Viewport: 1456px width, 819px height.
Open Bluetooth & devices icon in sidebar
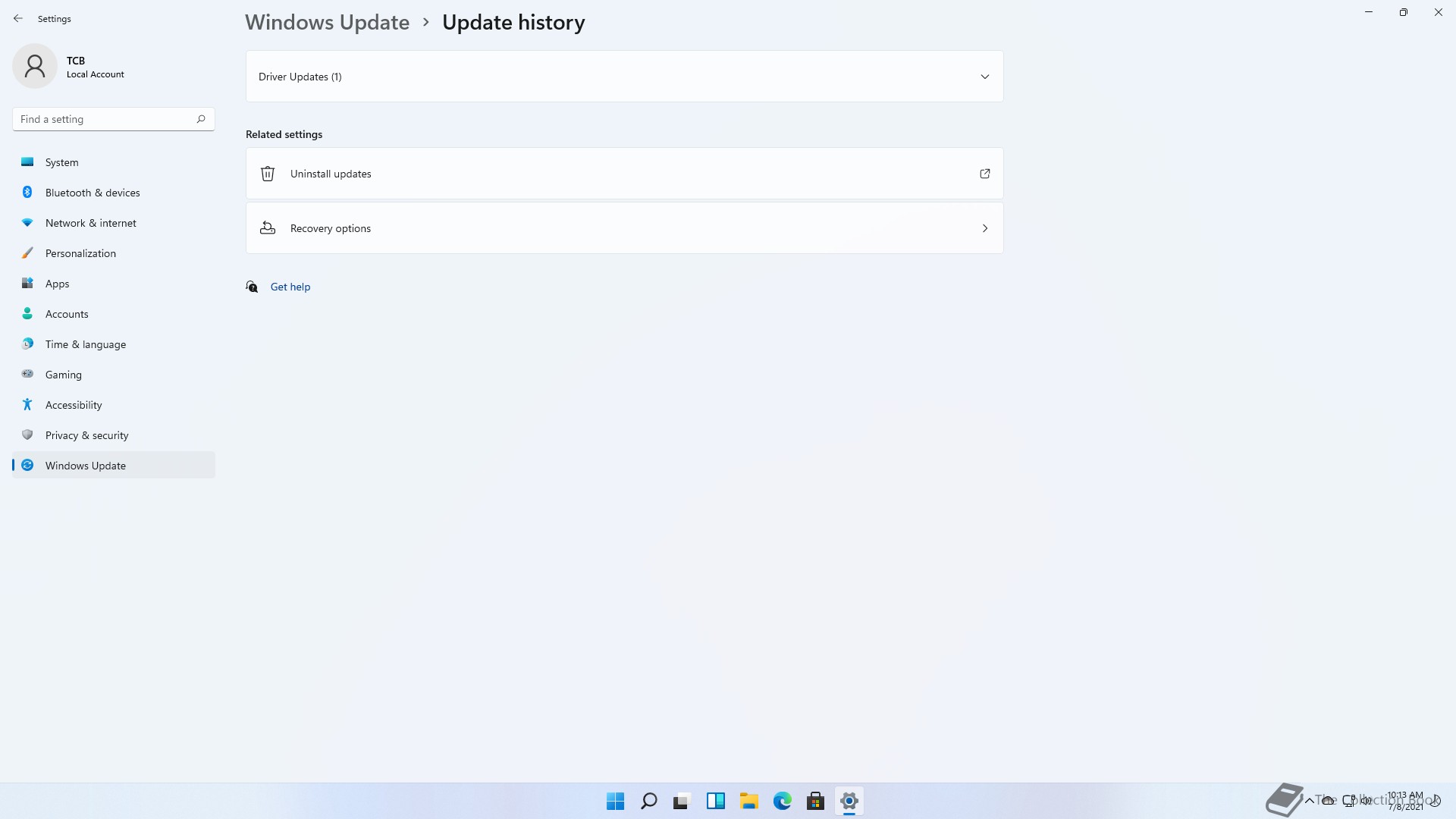pyautogui.click(x=27, y=193)
